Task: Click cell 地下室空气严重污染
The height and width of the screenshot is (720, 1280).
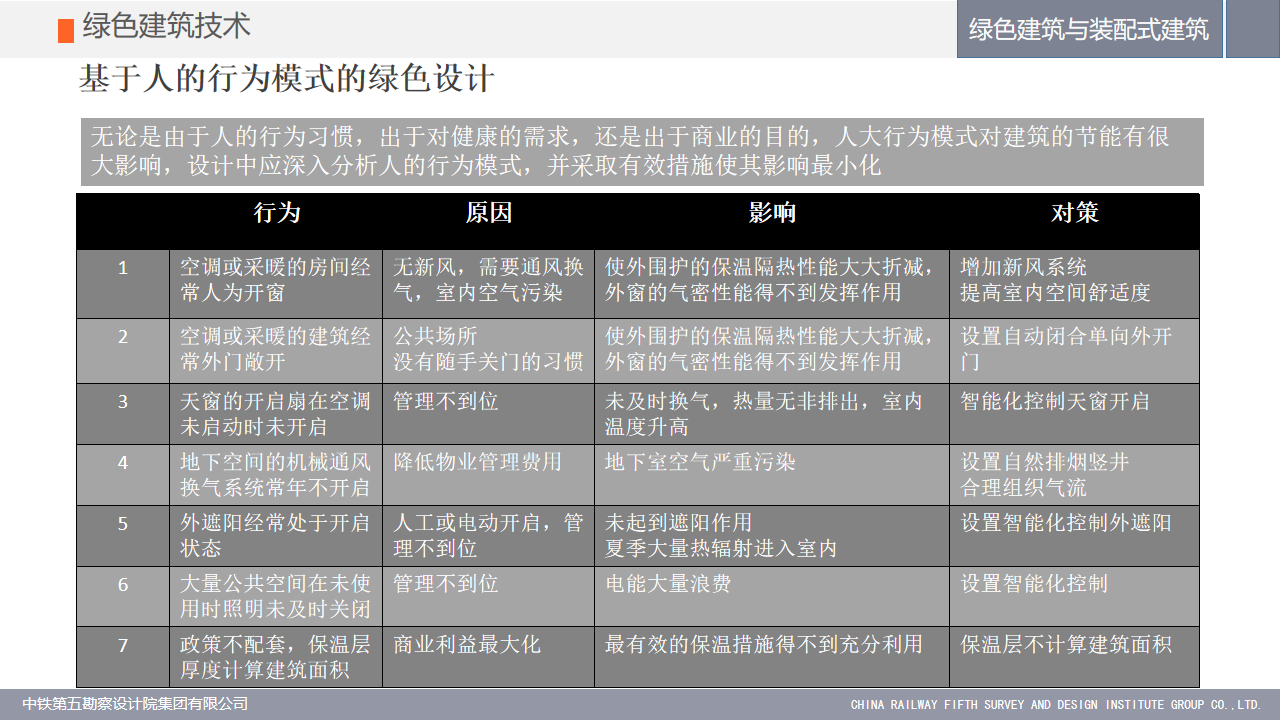Action: coord(772,475)
